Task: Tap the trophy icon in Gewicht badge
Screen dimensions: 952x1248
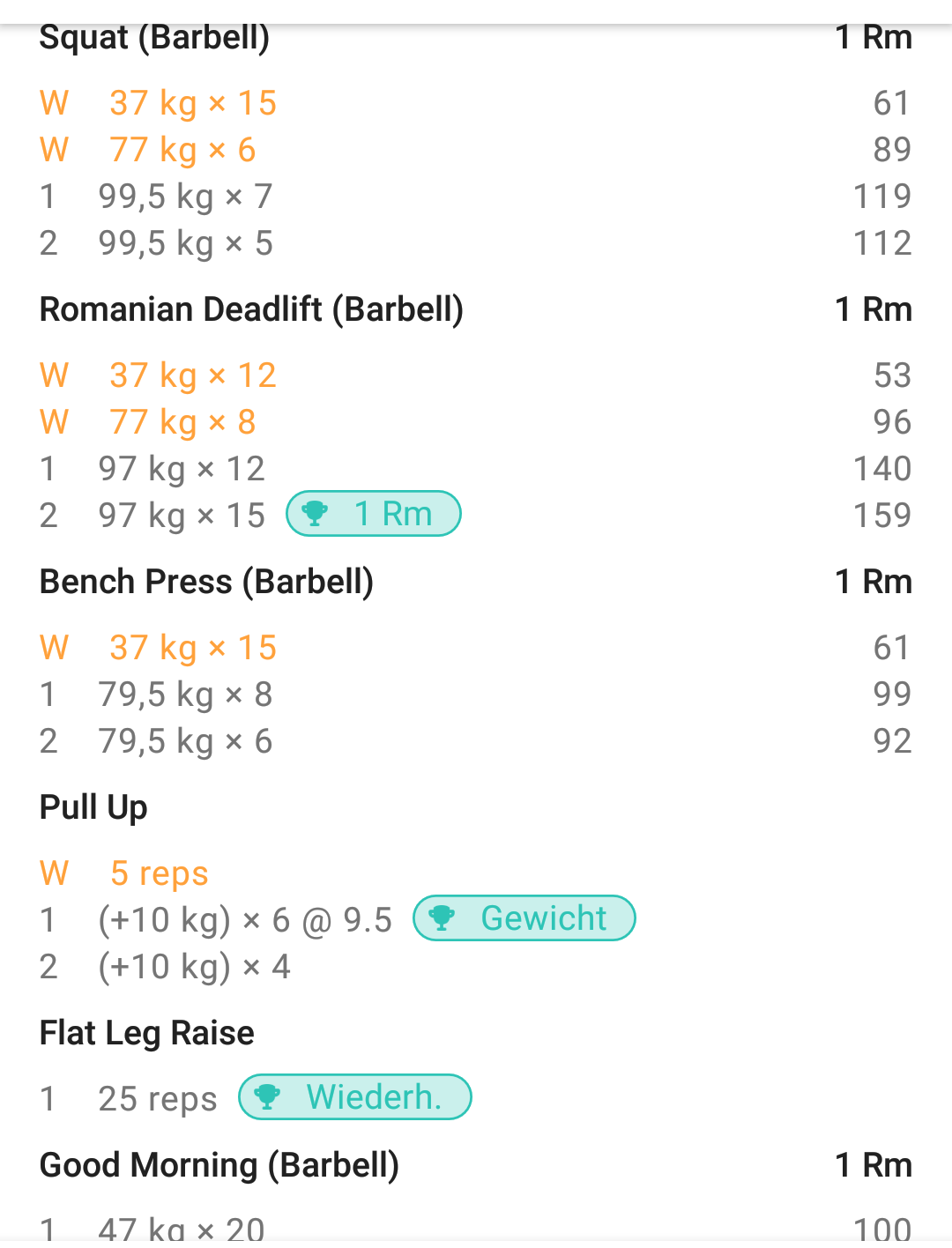Action: (442, 918)
